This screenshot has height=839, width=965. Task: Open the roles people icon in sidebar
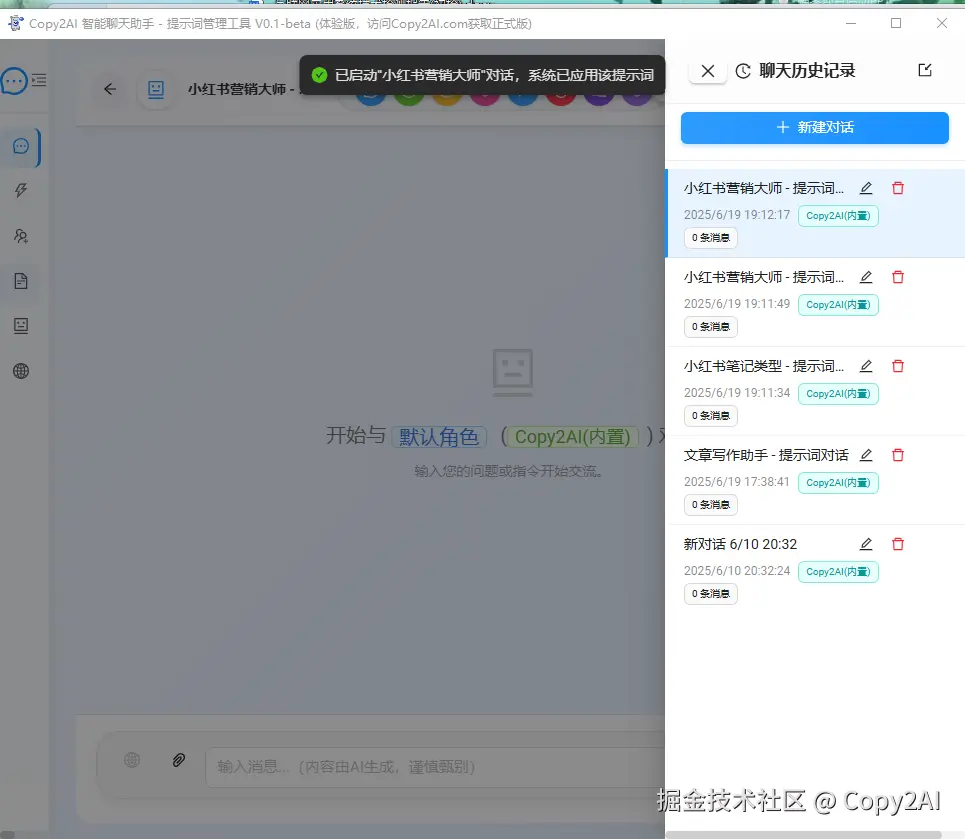click(x=21, y=236)
